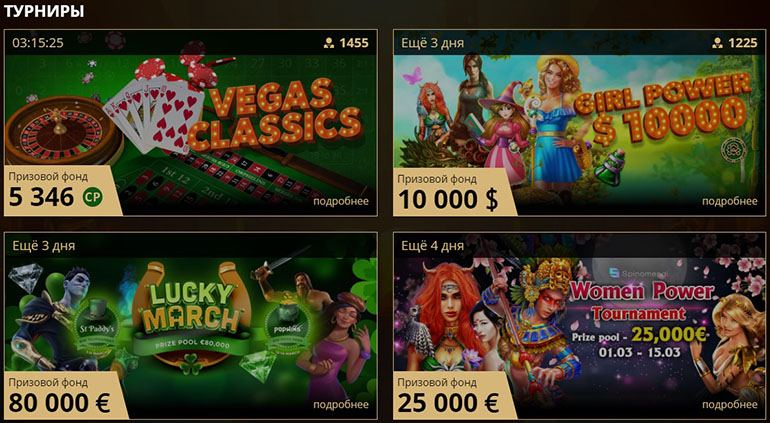This screenshot has width=770, height=423.
Task: Select the Vegas Classics tournament banner
Action: click(191, 123)
